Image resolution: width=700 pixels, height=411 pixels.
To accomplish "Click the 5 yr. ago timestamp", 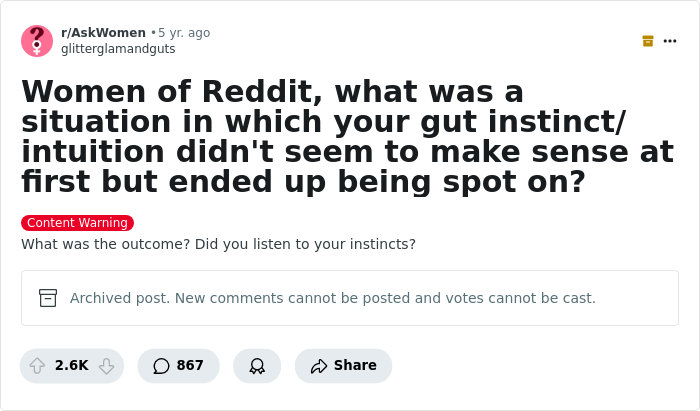I will 184,33.
